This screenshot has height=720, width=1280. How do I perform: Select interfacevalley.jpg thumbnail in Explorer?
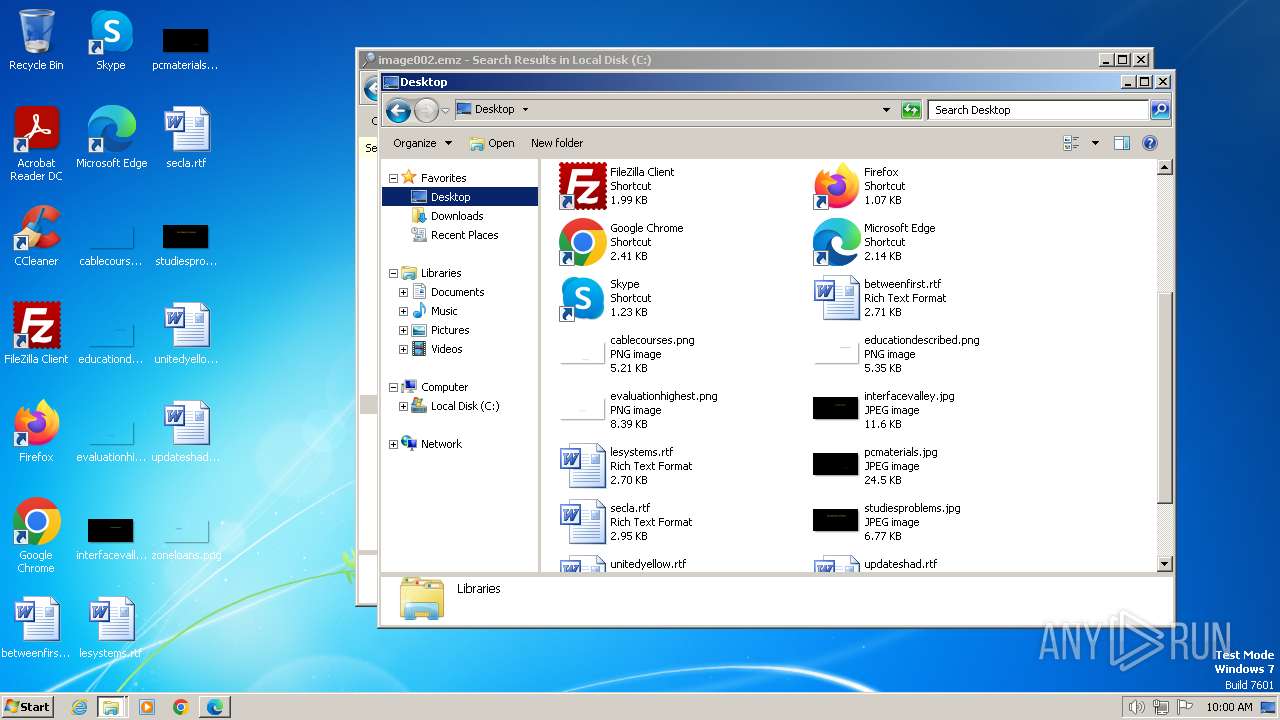tap(835, 408)
